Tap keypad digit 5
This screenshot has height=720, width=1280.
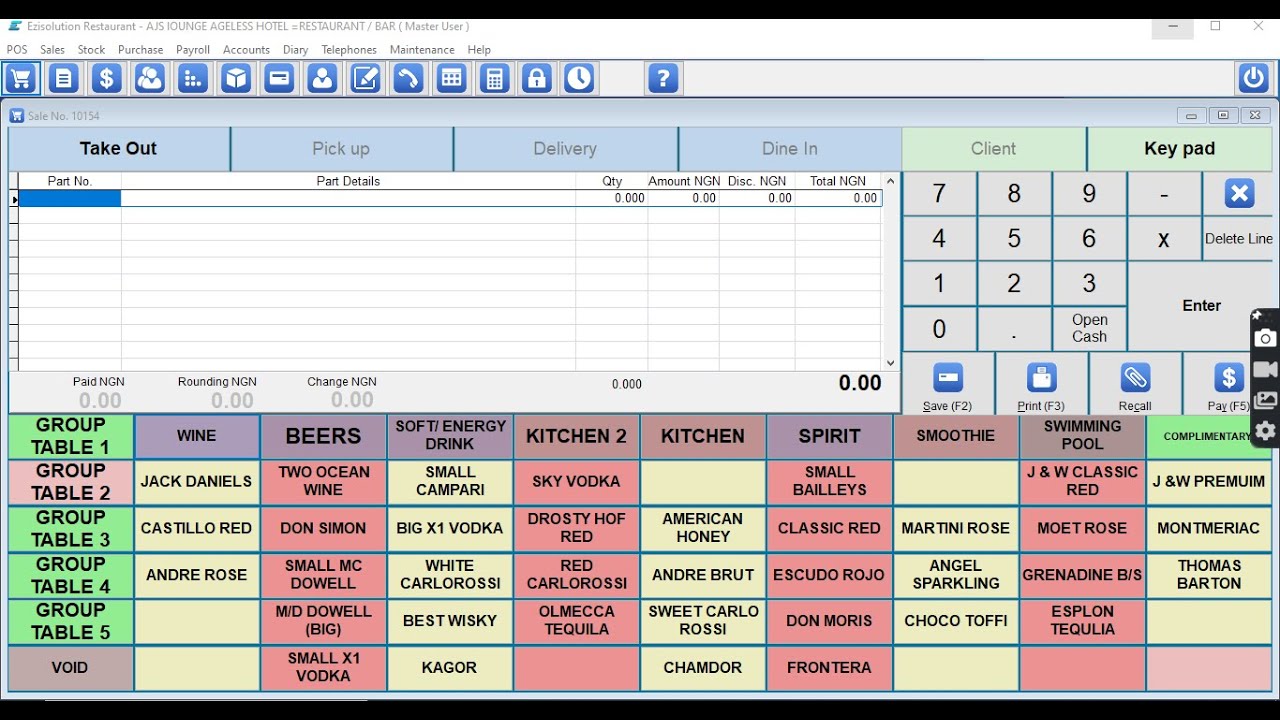[1014, 238]
